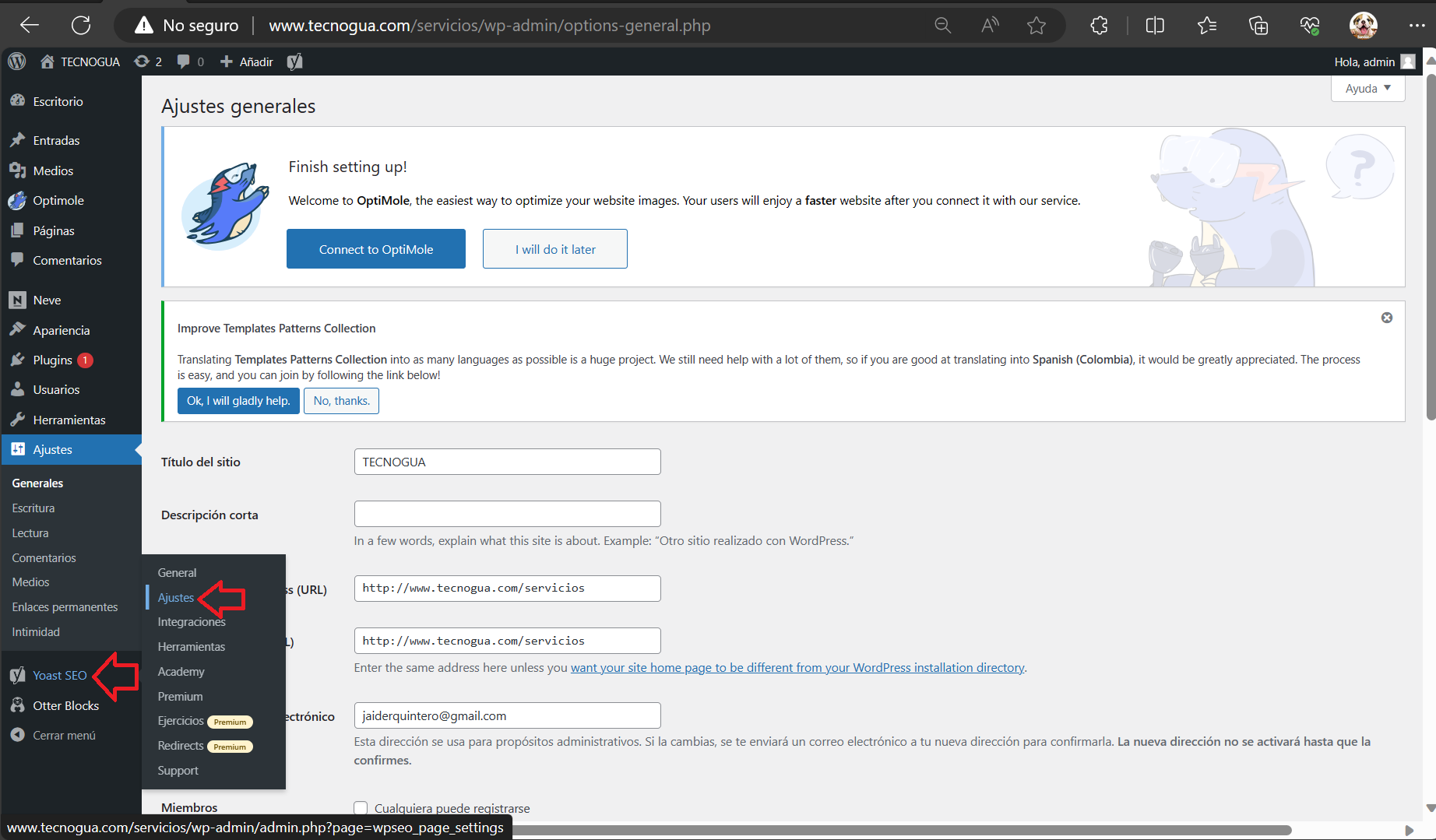Viewport: 1436px width, 840px height.
Task: Open the browser Extensions puzzle icon
Action: (x=1099, y=26)
